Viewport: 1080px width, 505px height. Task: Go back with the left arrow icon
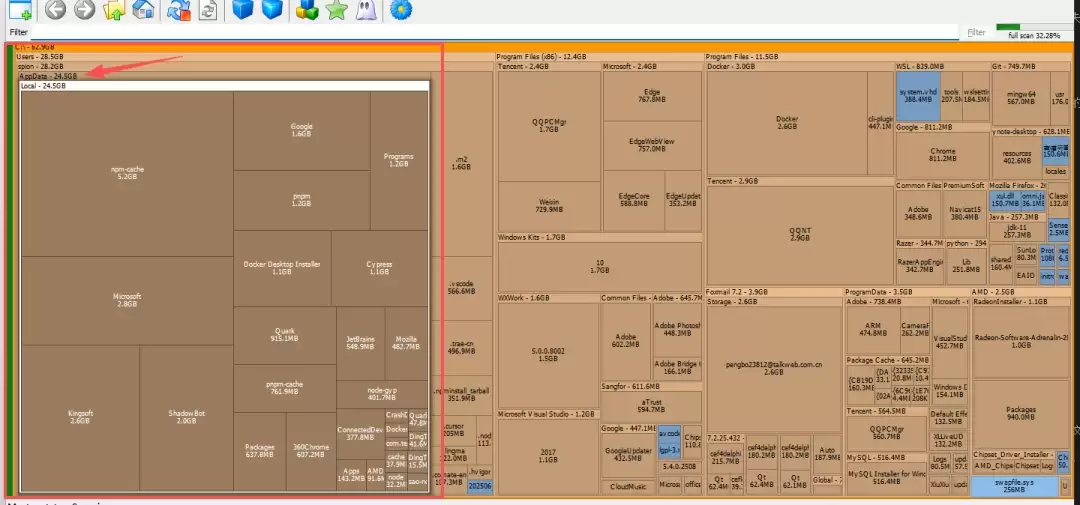[55, 9]
